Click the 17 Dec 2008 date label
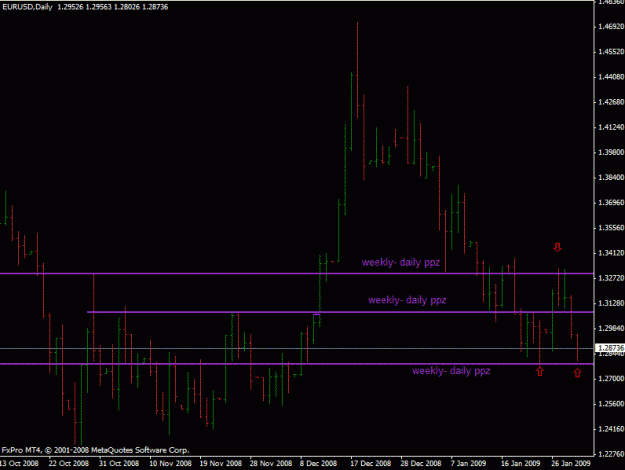Viewport: 625px width, 470px height. point(371,464)
